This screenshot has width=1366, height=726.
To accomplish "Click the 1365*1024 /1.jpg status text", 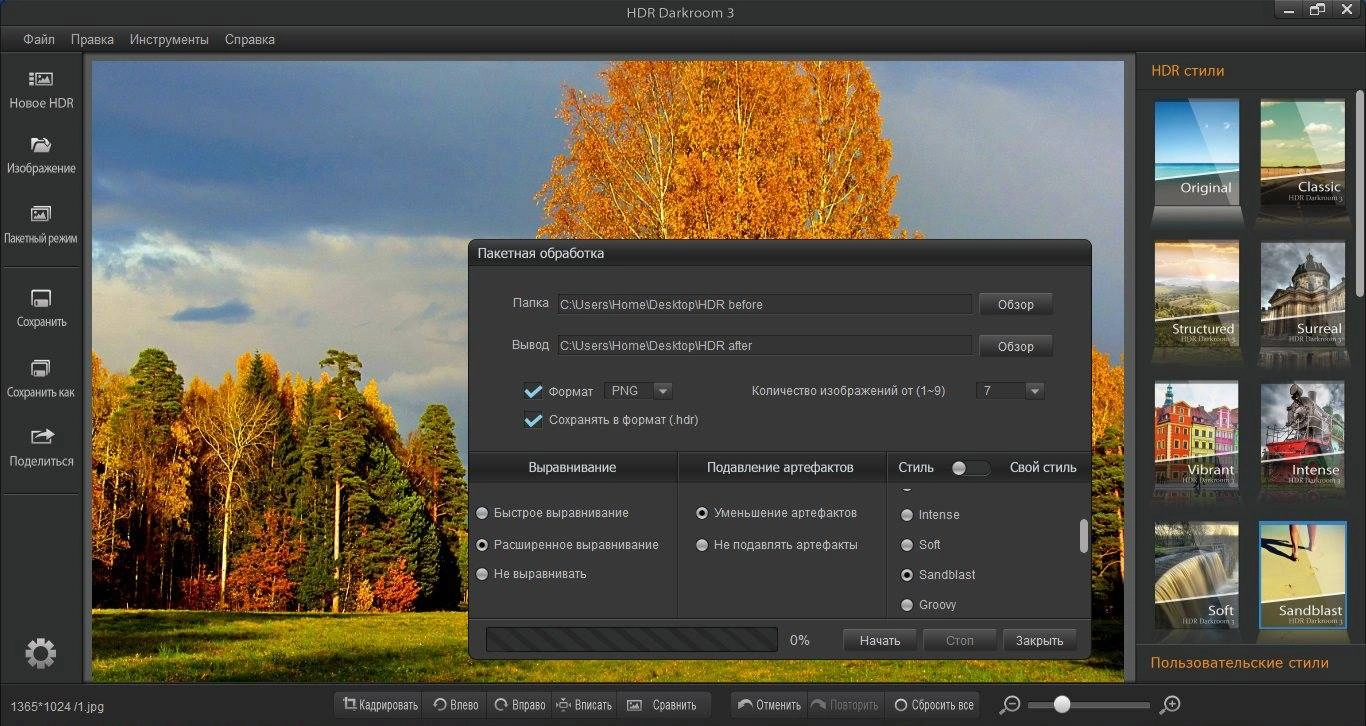I will pyautogui.click(x=57, y=706).
